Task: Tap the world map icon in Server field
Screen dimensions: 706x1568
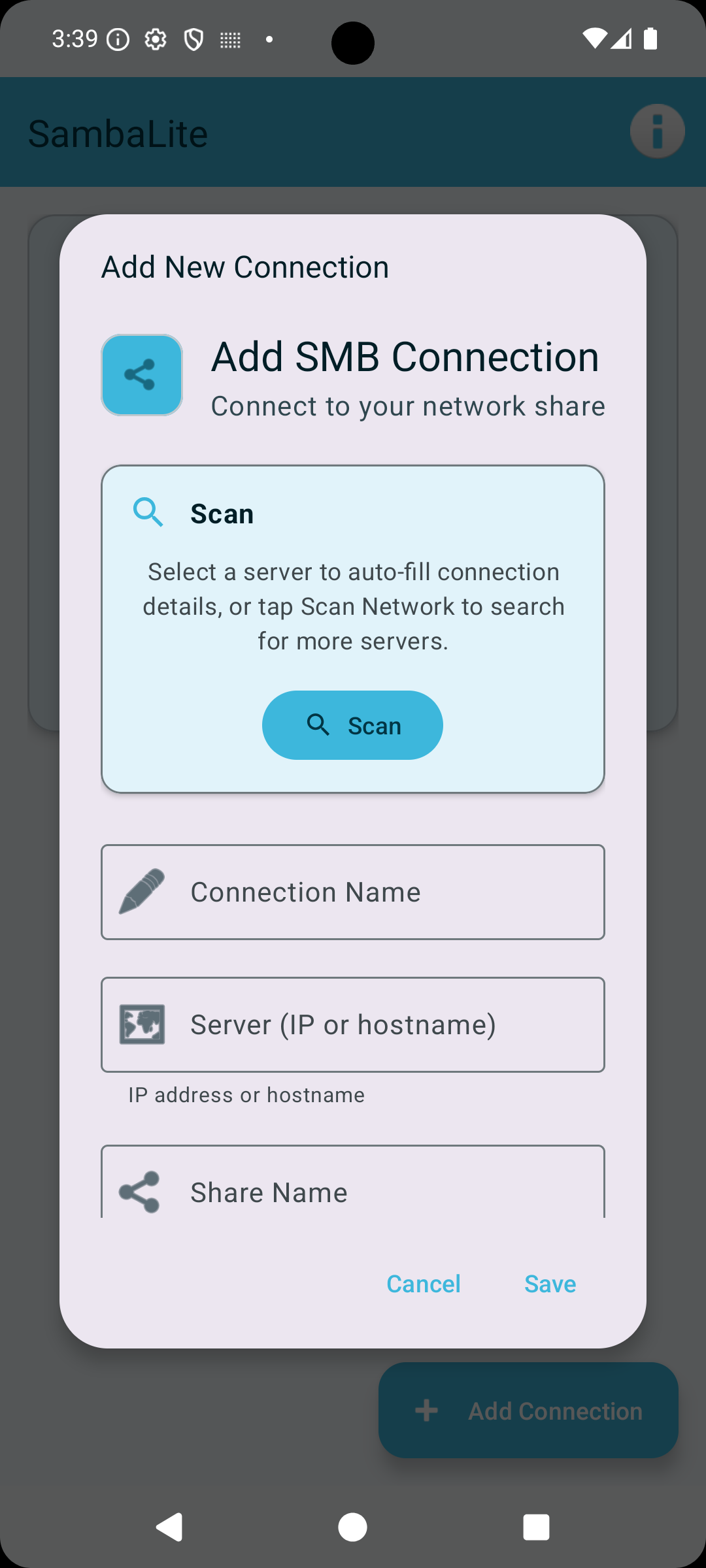Action: [142, 1024]
